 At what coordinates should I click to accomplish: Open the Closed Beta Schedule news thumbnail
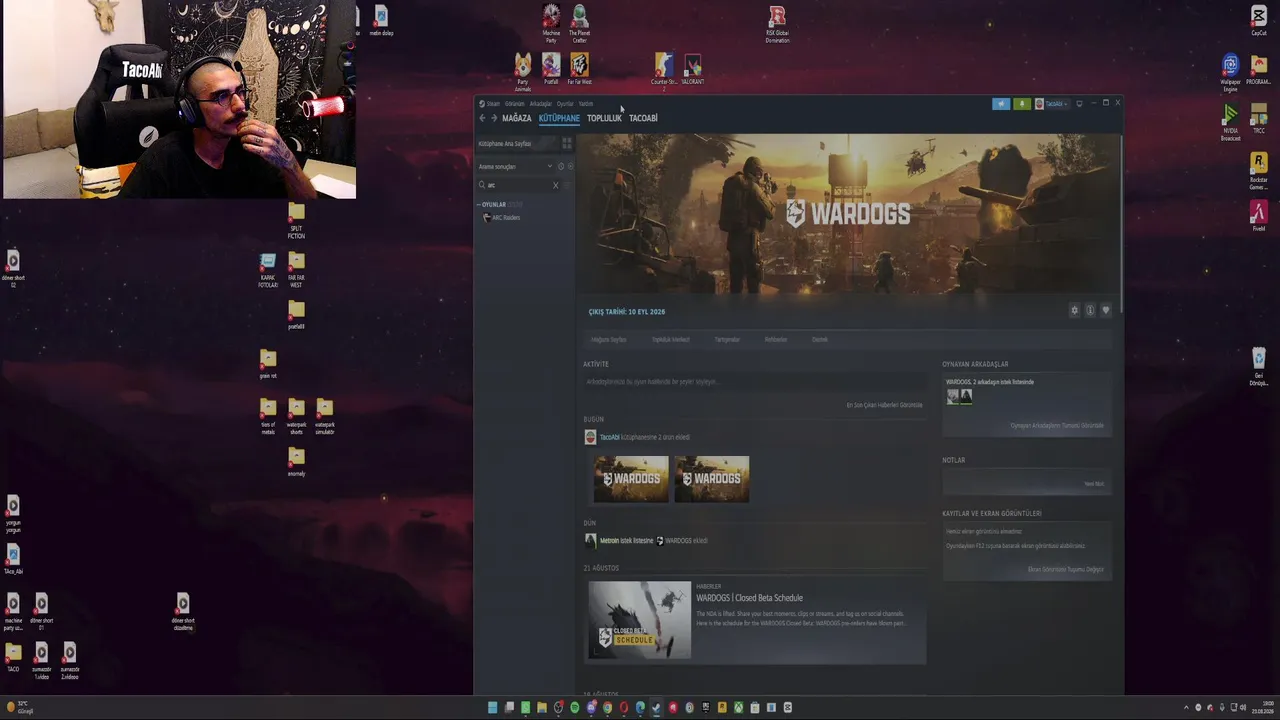pos(639,620)
